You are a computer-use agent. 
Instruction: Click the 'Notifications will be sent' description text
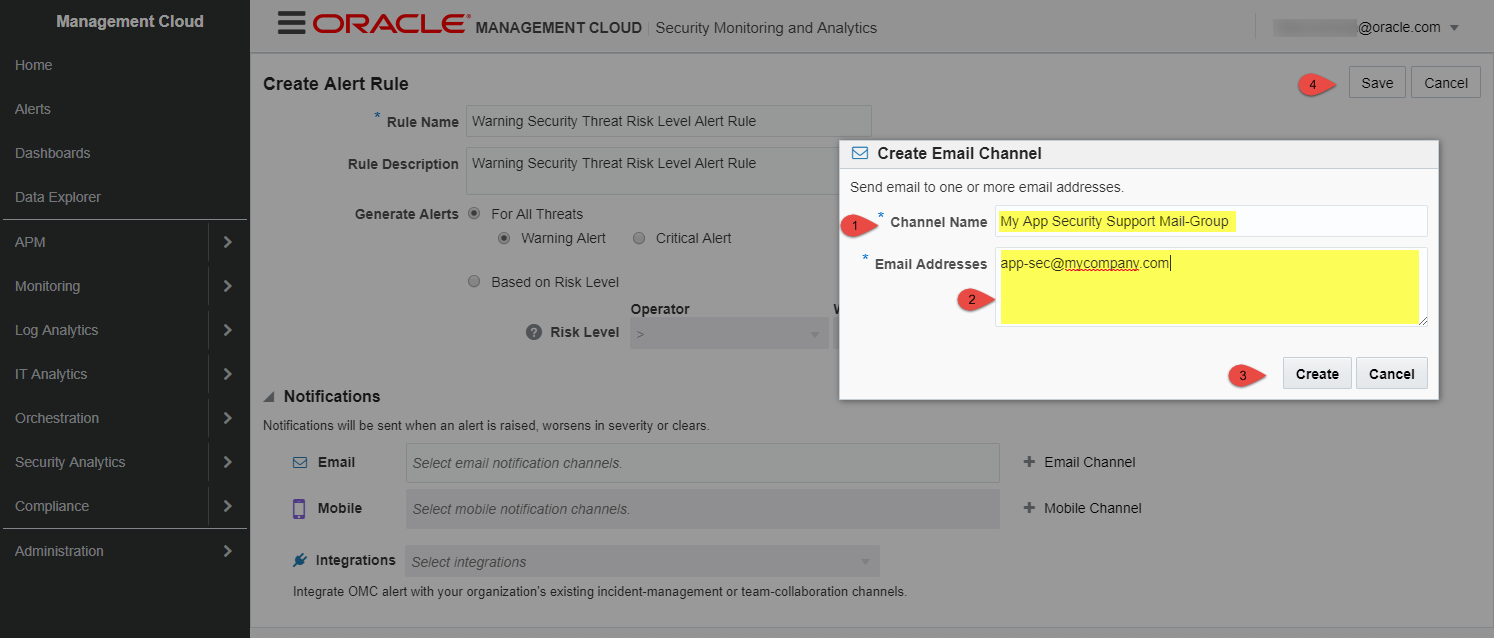(x=486, y=425)
